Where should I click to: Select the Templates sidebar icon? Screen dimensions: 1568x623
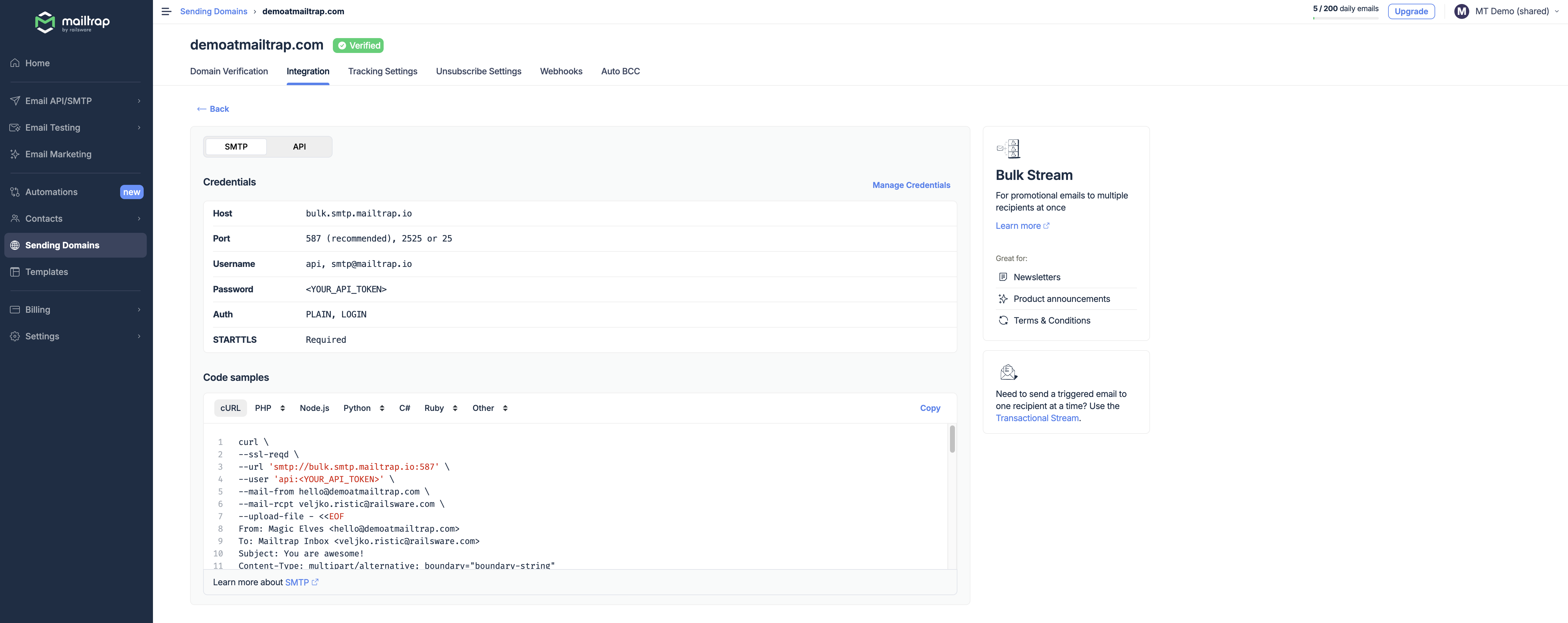15,272
